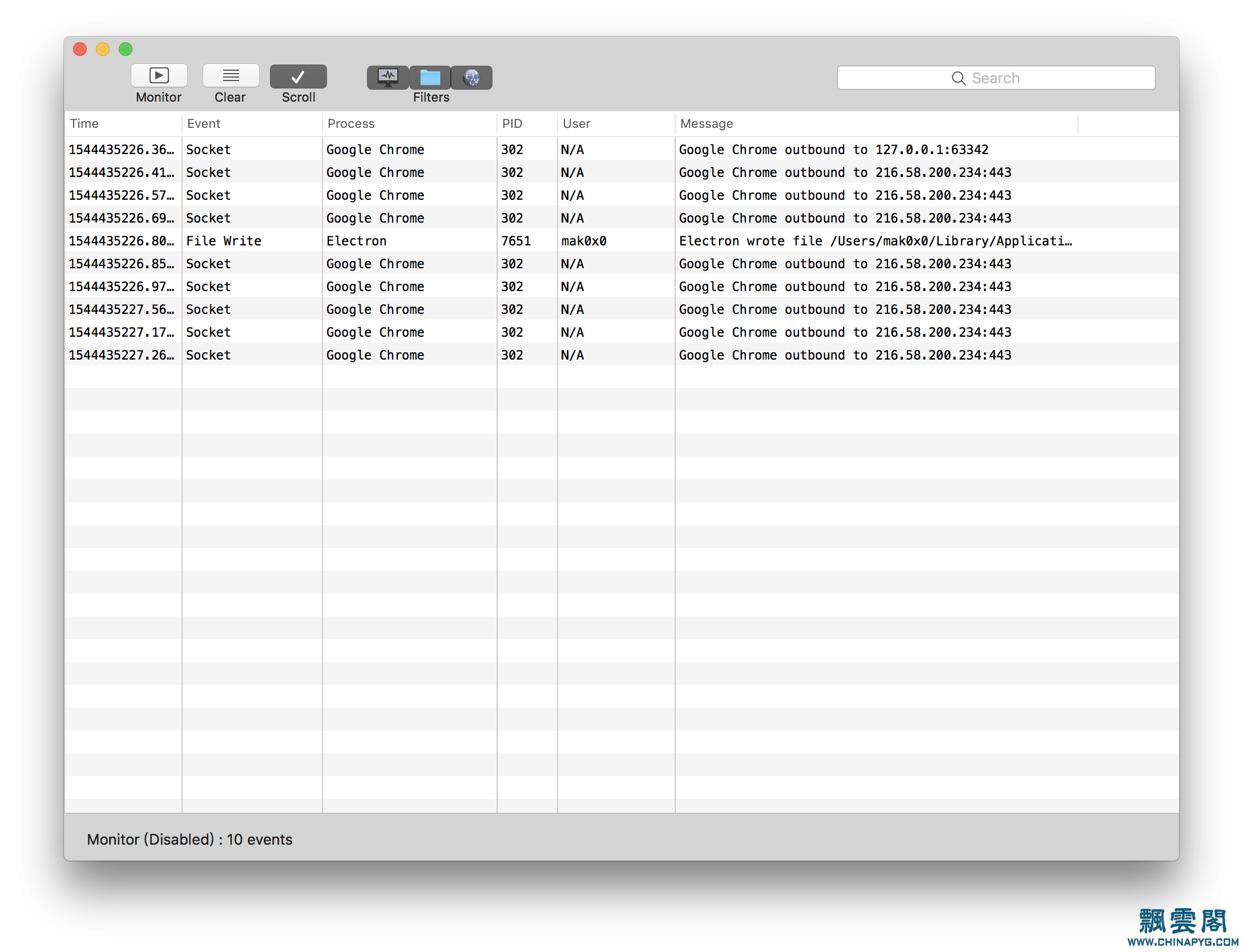Sort by the Process column header

[x=409, y=123]
